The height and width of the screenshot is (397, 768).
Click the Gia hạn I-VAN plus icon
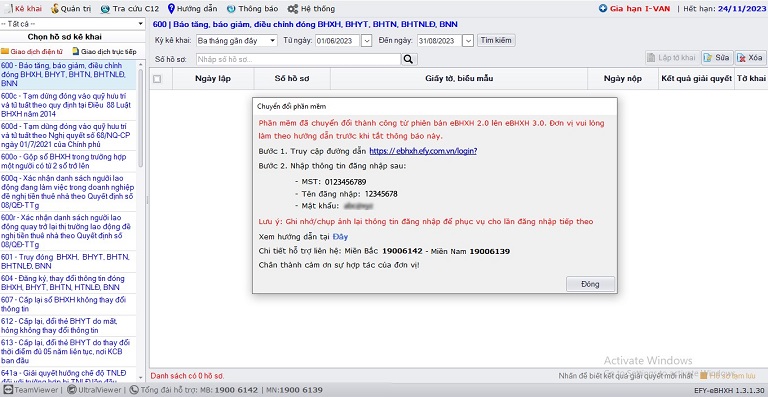point(602,8)
